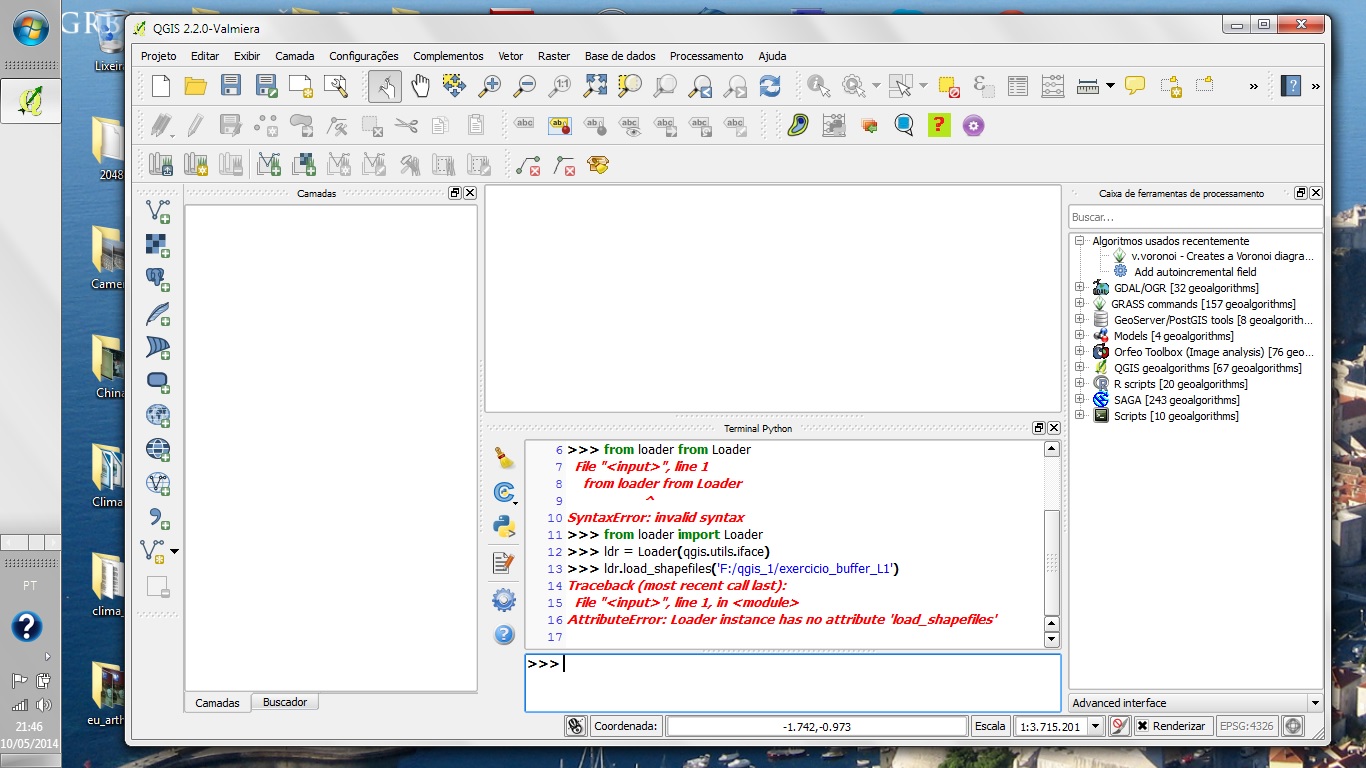Screen dimensions: 1366x768
Task: Expand SAGA geoalgorithms node
Action: point(1080,400)
